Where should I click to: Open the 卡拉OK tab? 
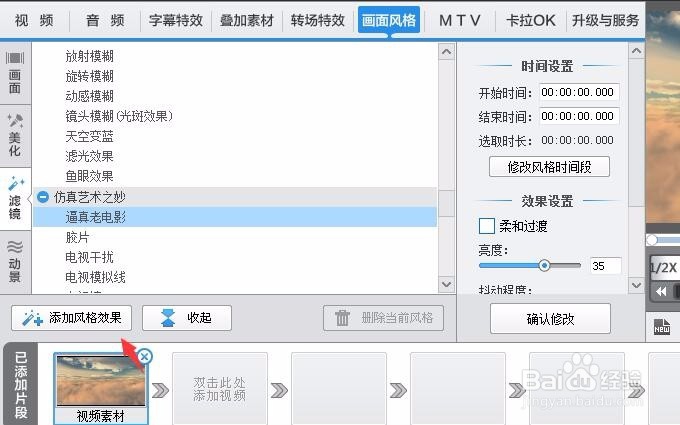coord(531,20)
